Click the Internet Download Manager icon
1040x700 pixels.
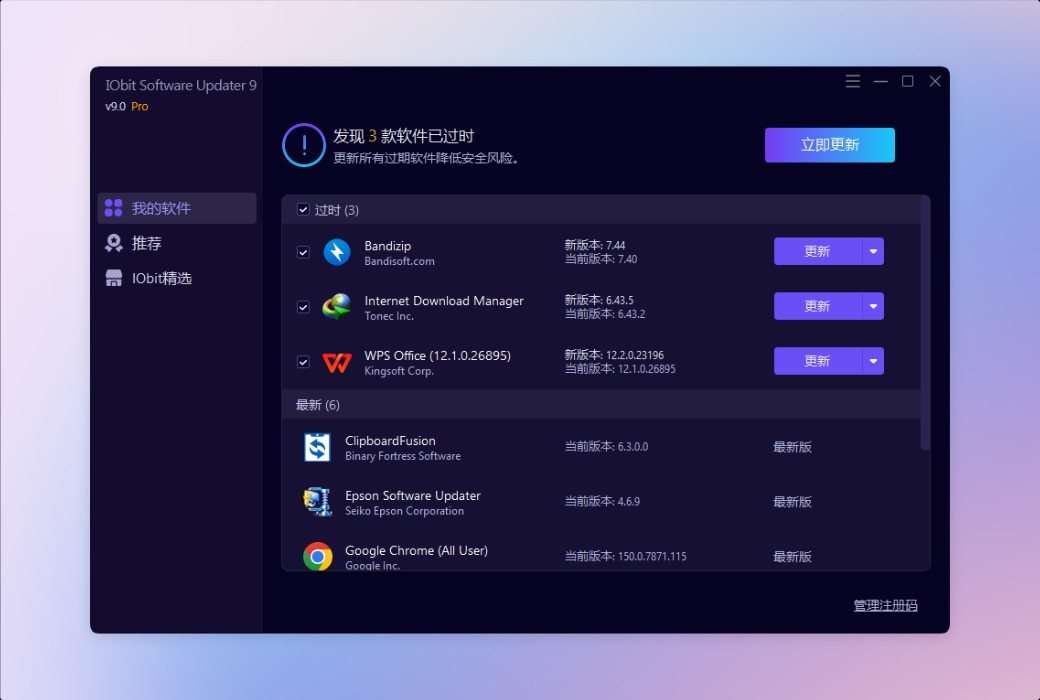[337, 307]
